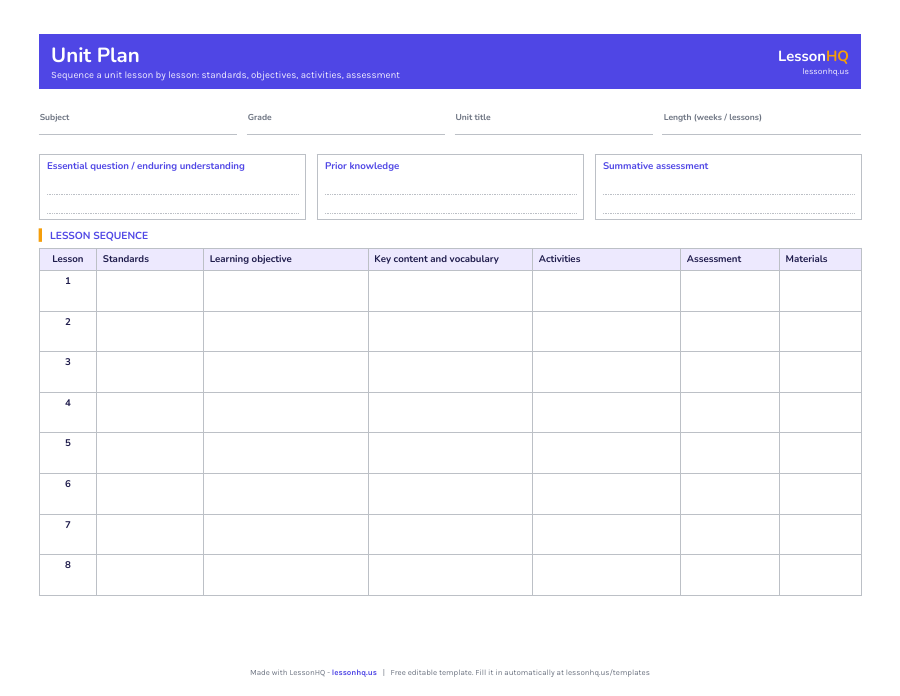This screenshot has height=696, width=900.
Task: Click the Activities cell for lesson 4
Action: (x=607, y=413)
